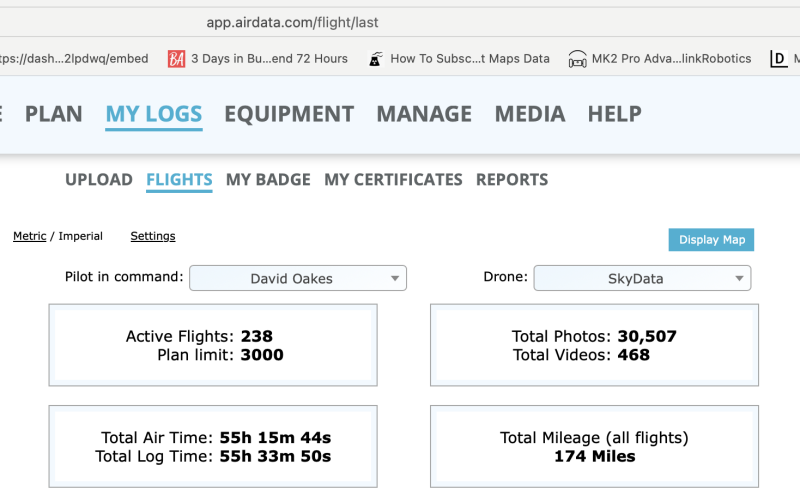
Task: Open the MY CERTIFICATES tab
Action: [393, 180]
